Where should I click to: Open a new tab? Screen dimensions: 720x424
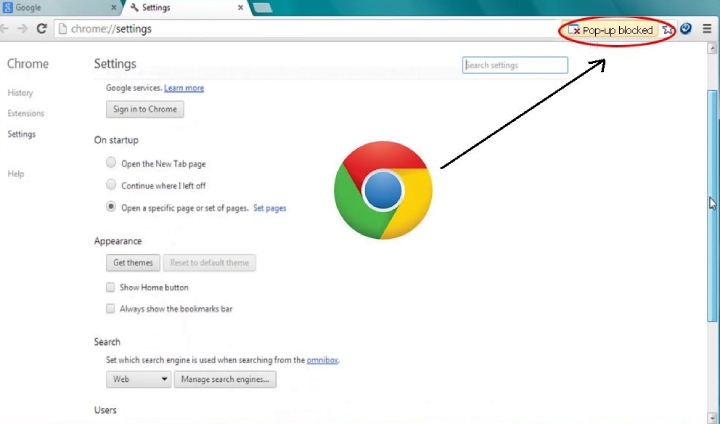(262, 7)
